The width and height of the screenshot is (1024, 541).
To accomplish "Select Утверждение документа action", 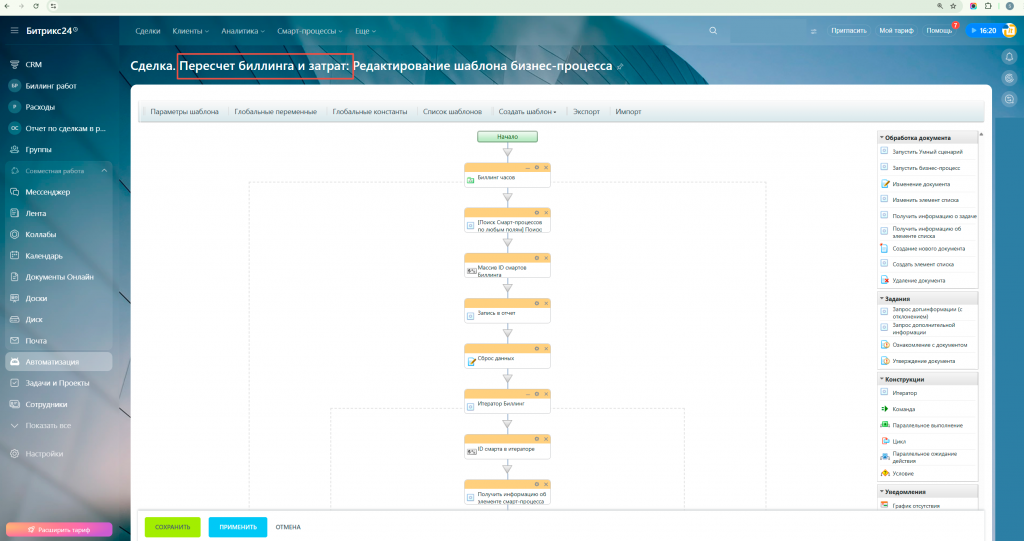I will click(x=923, y=361).
